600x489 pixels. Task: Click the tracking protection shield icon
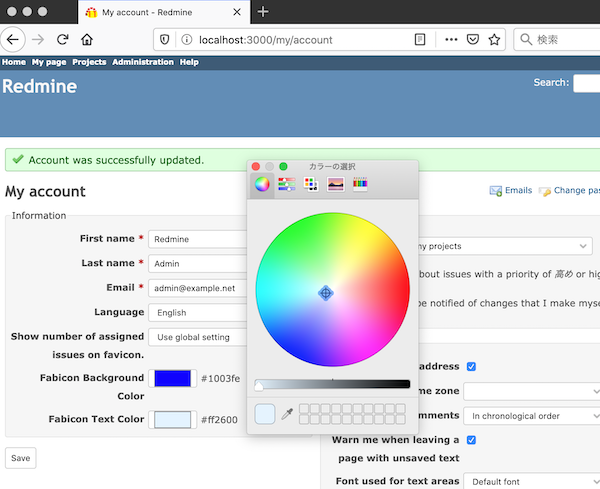[x=165, y=39]
